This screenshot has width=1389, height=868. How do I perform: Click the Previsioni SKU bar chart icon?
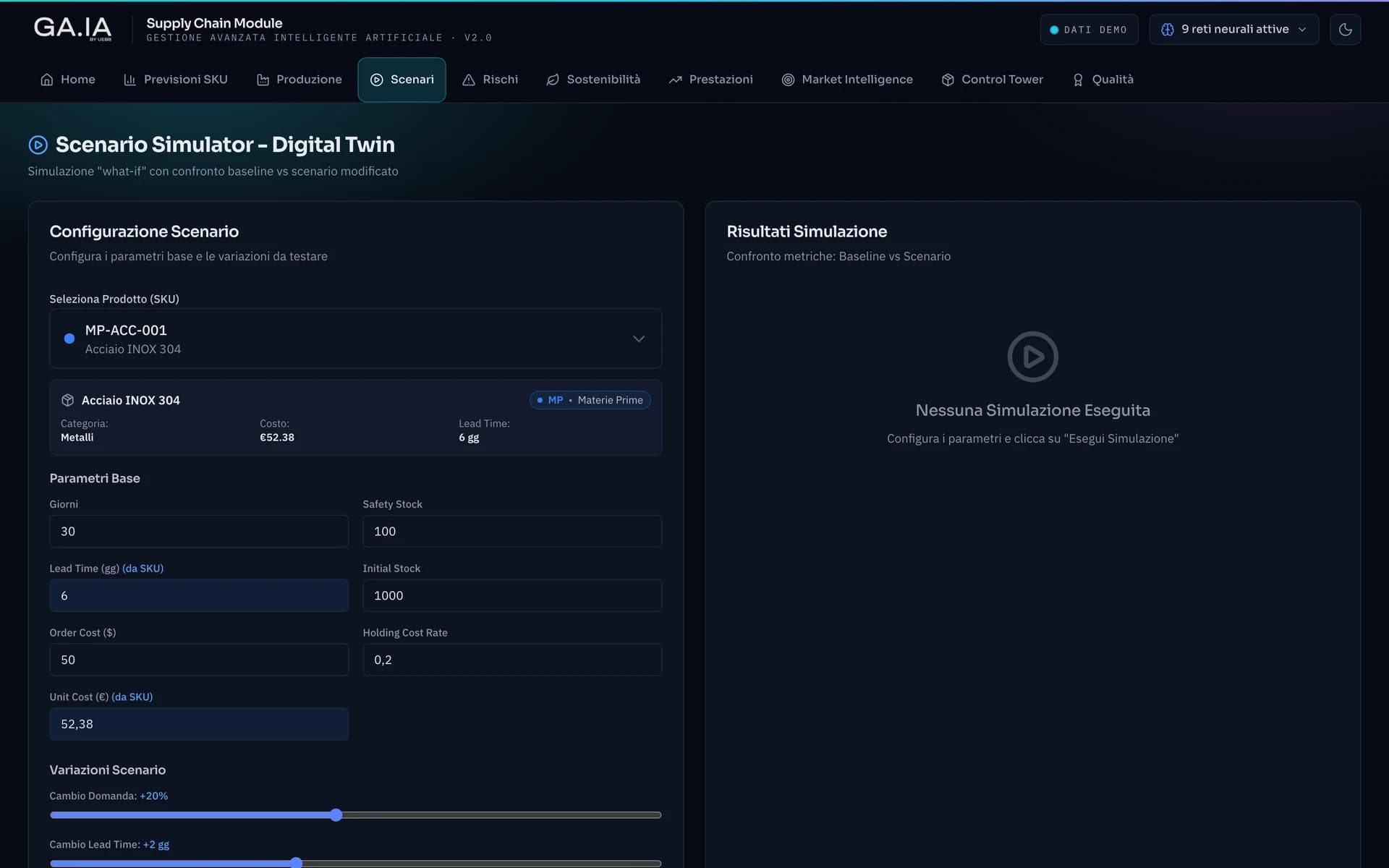tap(129, 80)
